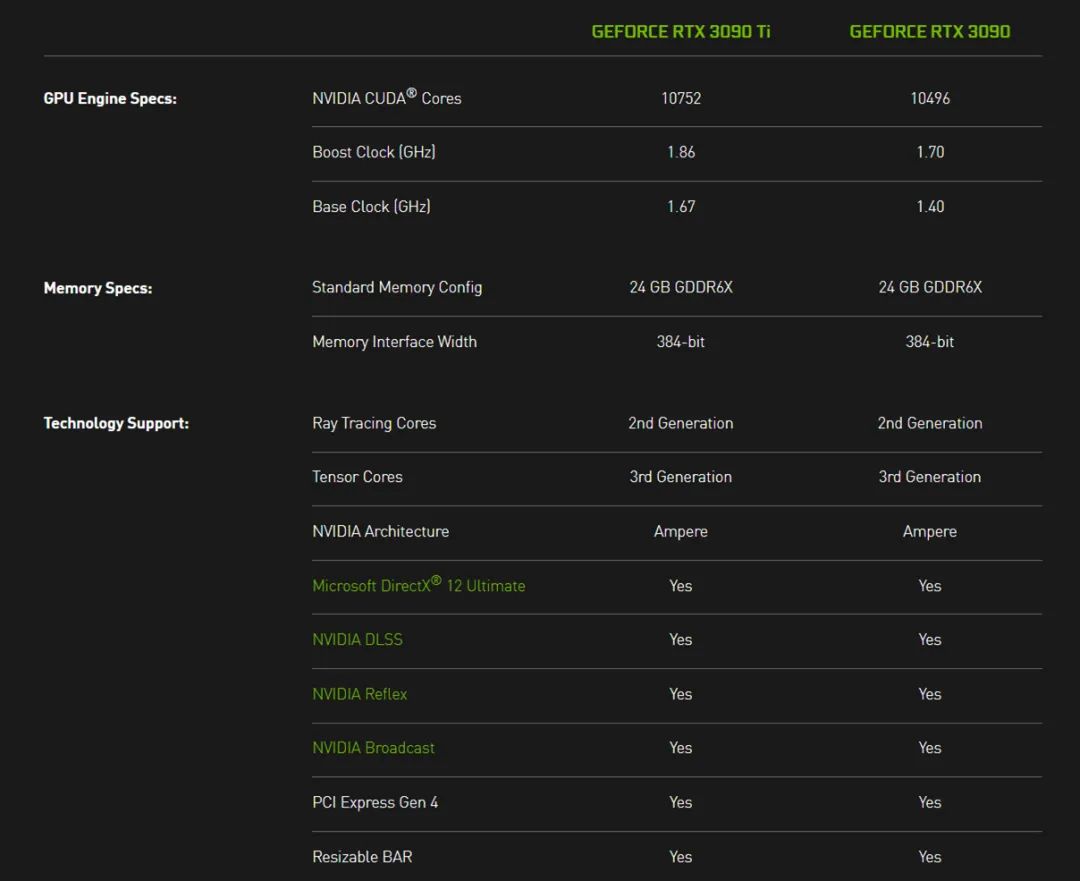Select the Standard Memory Config label
Screen dimensions: 1080x881
coord(396,288)
